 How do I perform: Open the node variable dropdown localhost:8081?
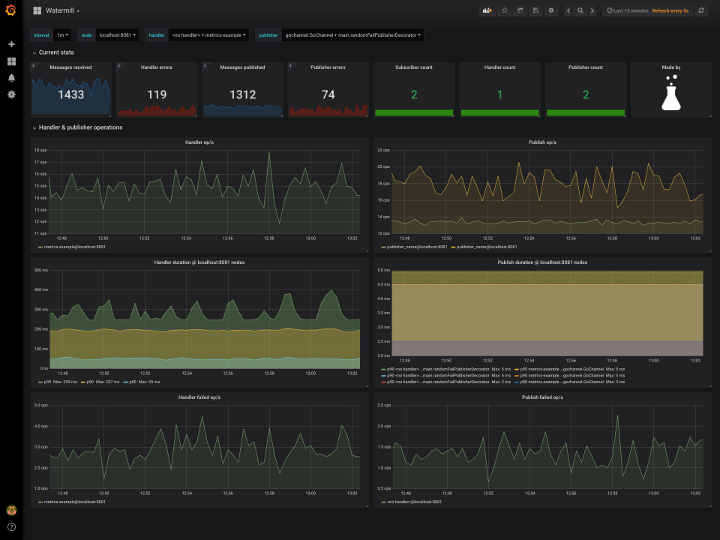coord(117,35)
